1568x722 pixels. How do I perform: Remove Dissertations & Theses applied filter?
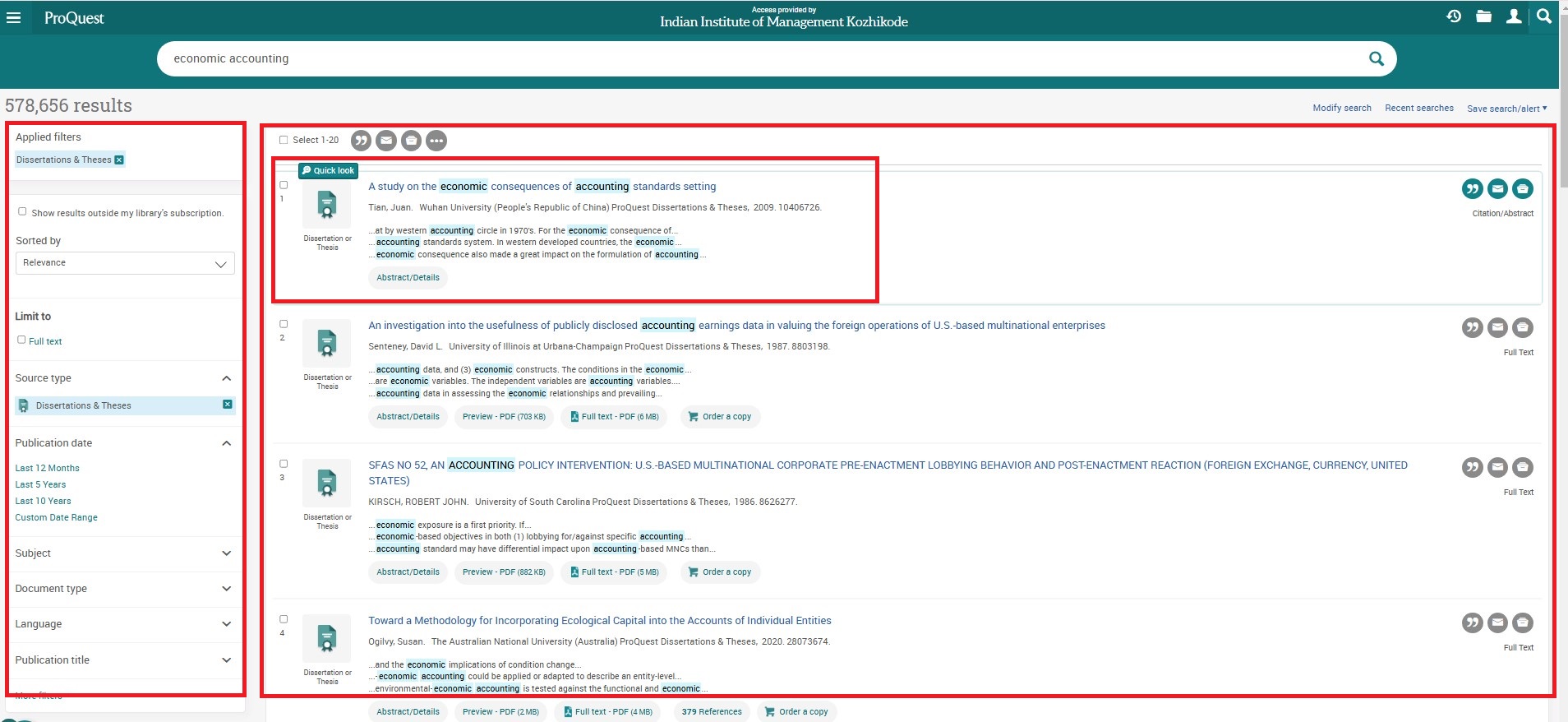pyautogui.click(x=119, y=160)
